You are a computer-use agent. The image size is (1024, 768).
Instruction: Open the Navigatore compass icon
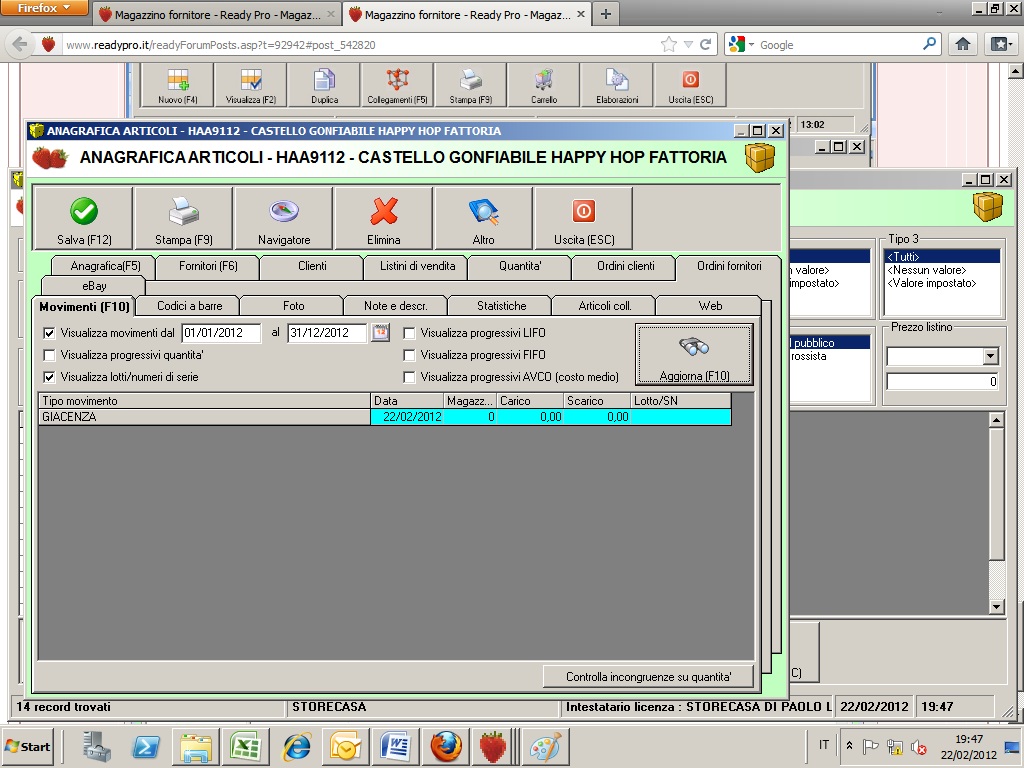(x=284, y=212)
